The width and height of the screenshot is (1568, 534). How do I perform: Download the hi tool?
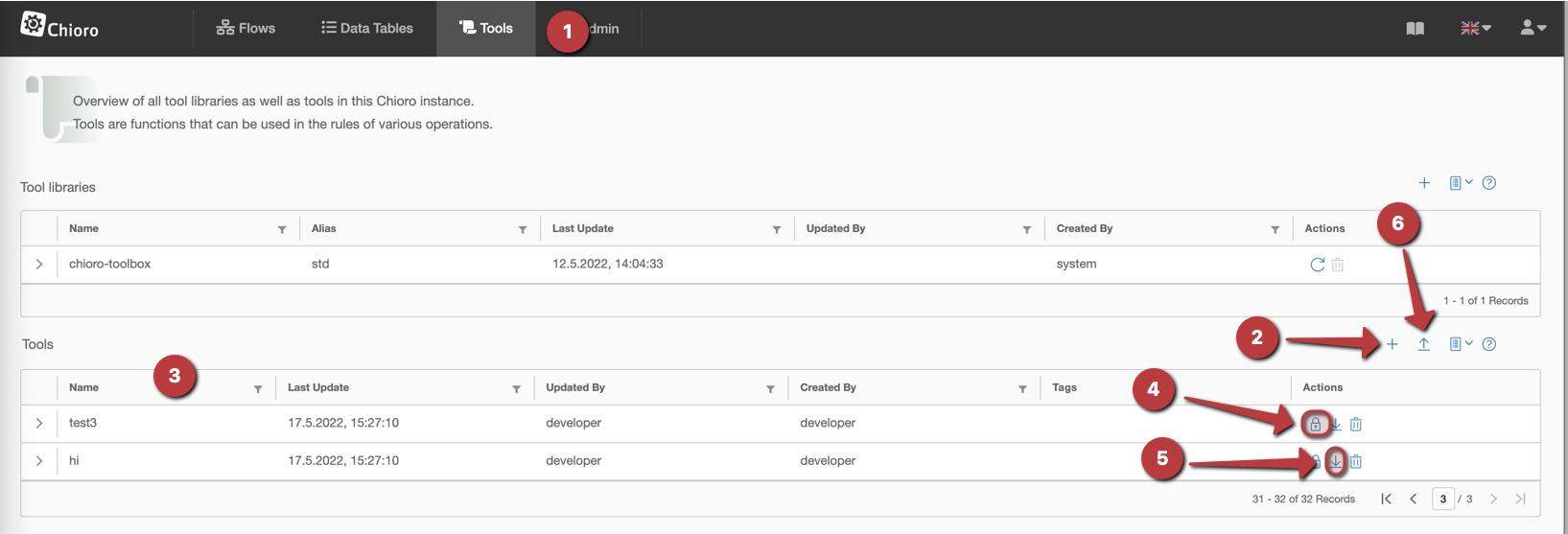(1335, 461)
